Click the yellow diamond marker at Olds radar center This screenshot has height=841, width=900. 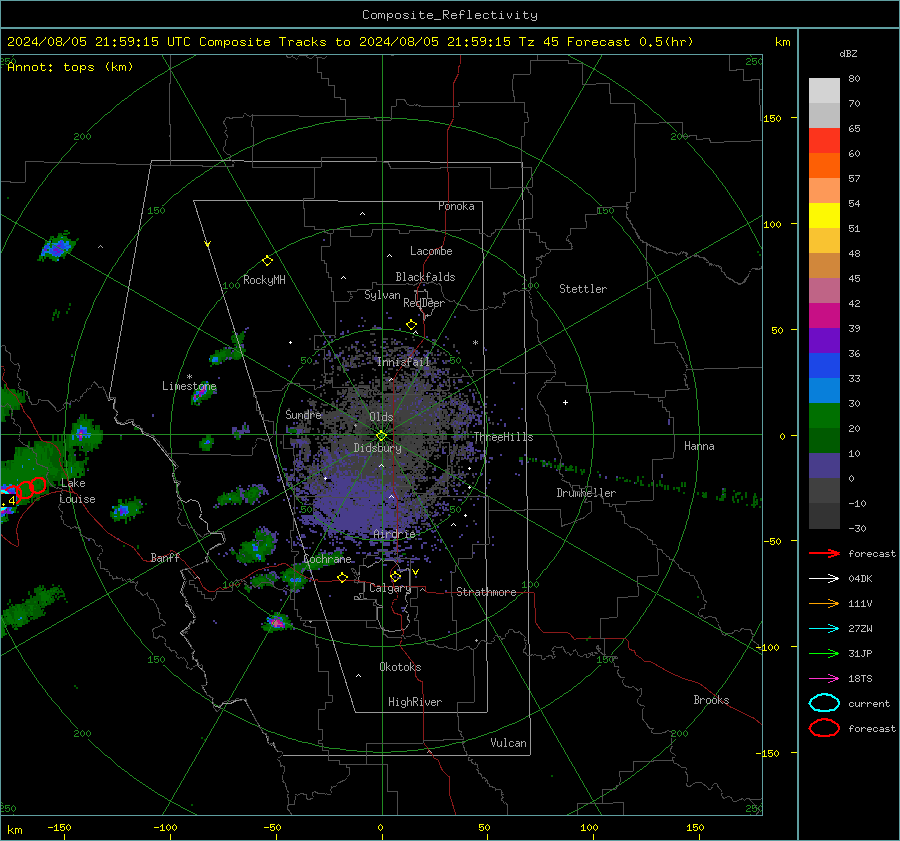point(381,436)
